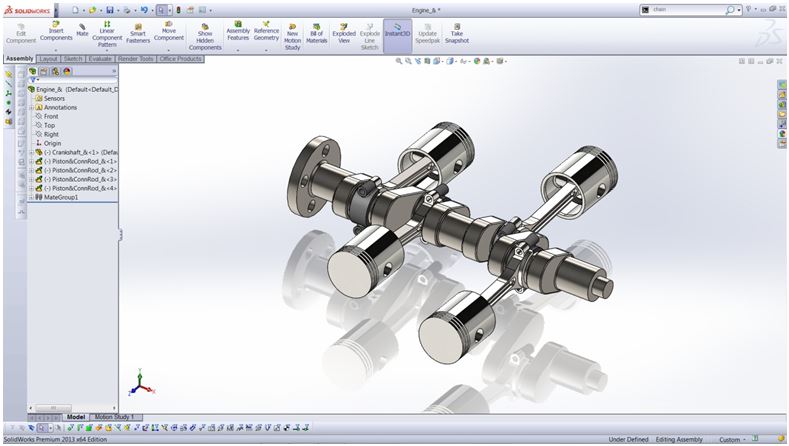Open Bill of Materials tool
Screen dimensions: 789x446
point(317,34)
